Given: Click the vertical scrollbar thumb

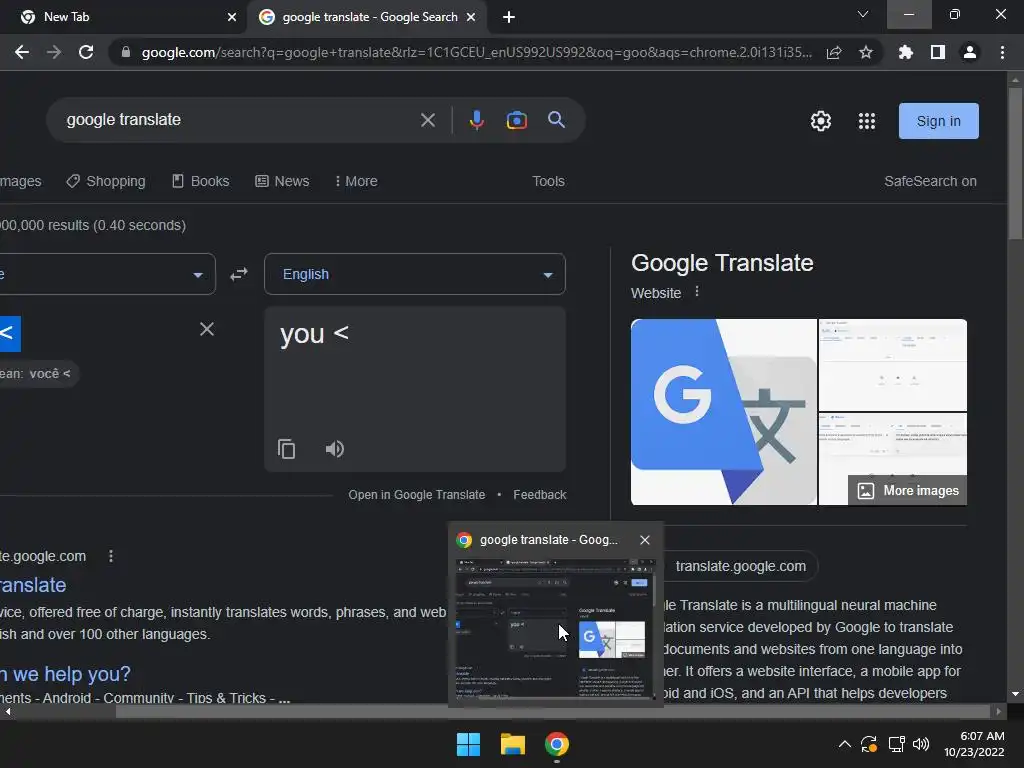Looking at the screenshot, I should click(1015, 163).
